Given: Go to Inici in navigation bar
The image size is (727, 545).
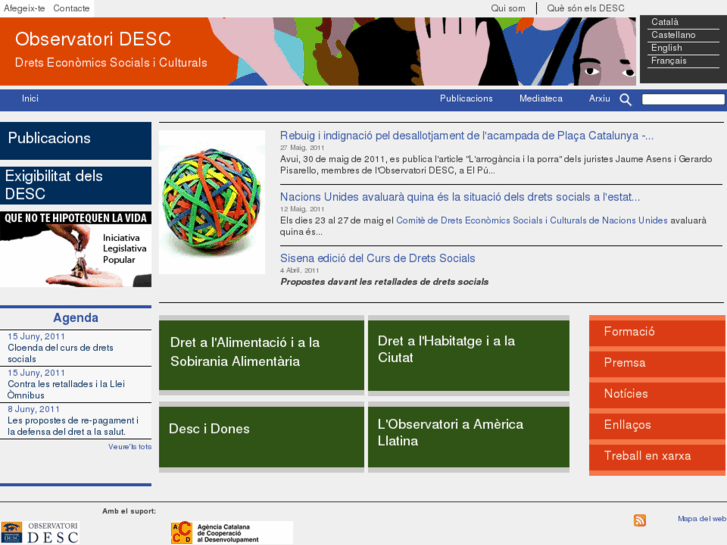Looking at the screenshot, I should (30, 98).
